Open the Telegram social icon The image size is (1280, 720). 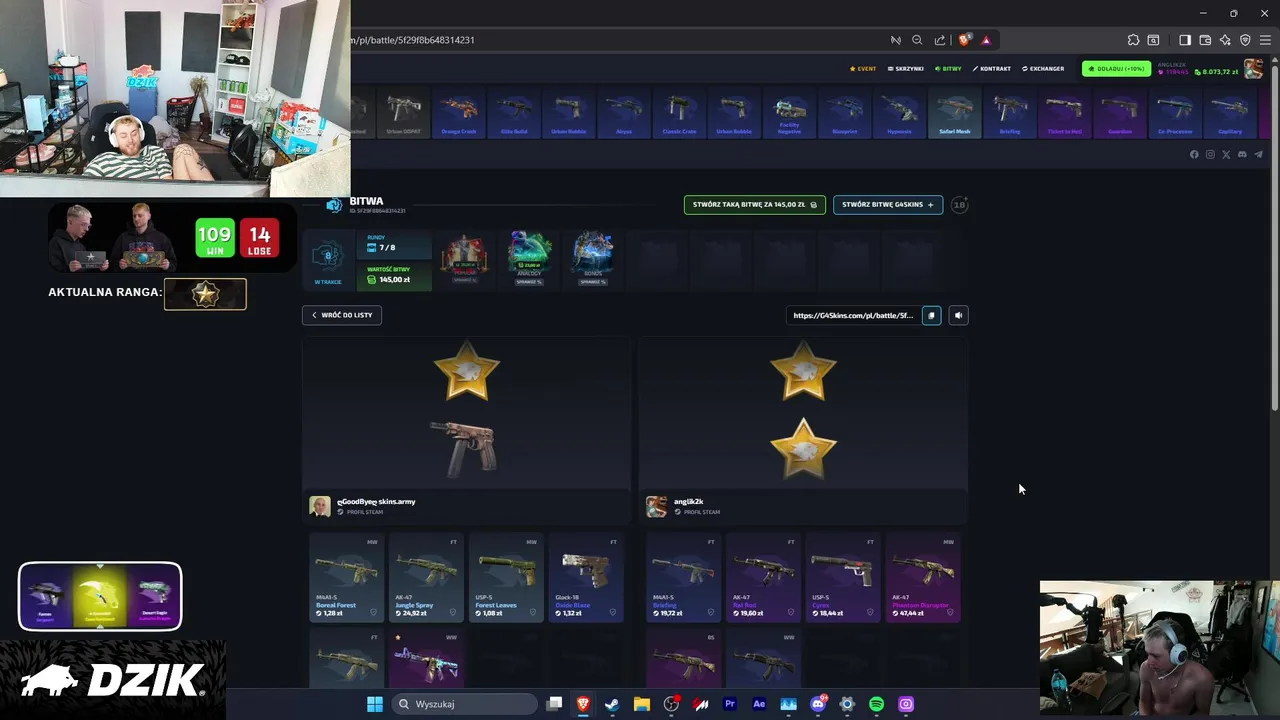click(1258, 154)
